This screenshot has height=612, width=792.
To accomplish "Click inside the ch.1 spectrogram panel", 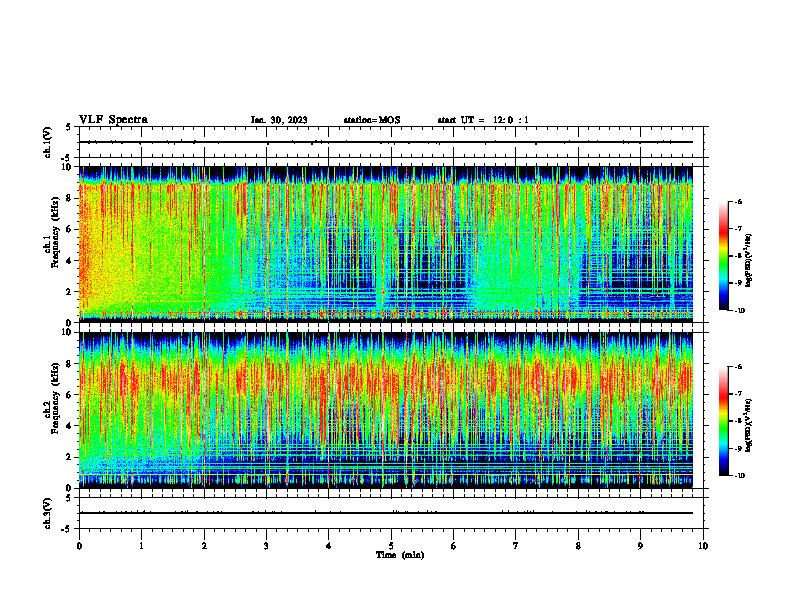I will pyautogui.click(x=386, y=244).
